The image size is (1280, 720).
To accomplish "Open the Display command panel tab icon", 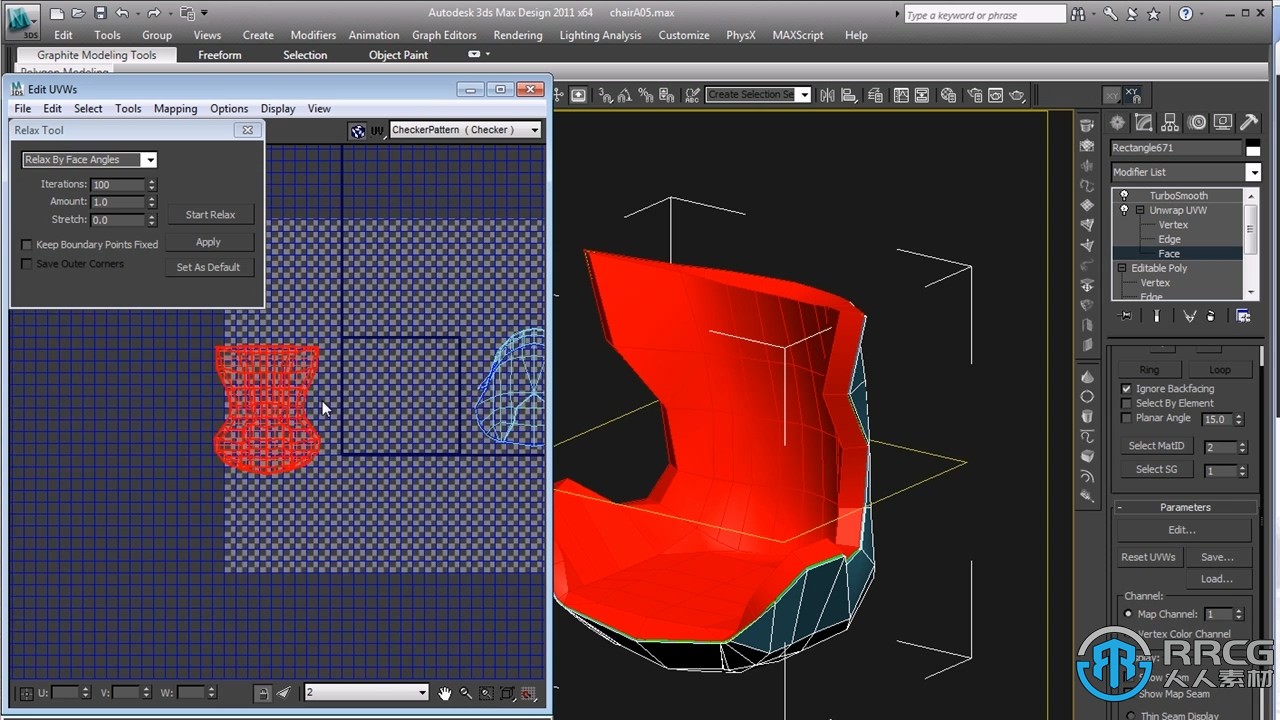I will [1222, 122].
